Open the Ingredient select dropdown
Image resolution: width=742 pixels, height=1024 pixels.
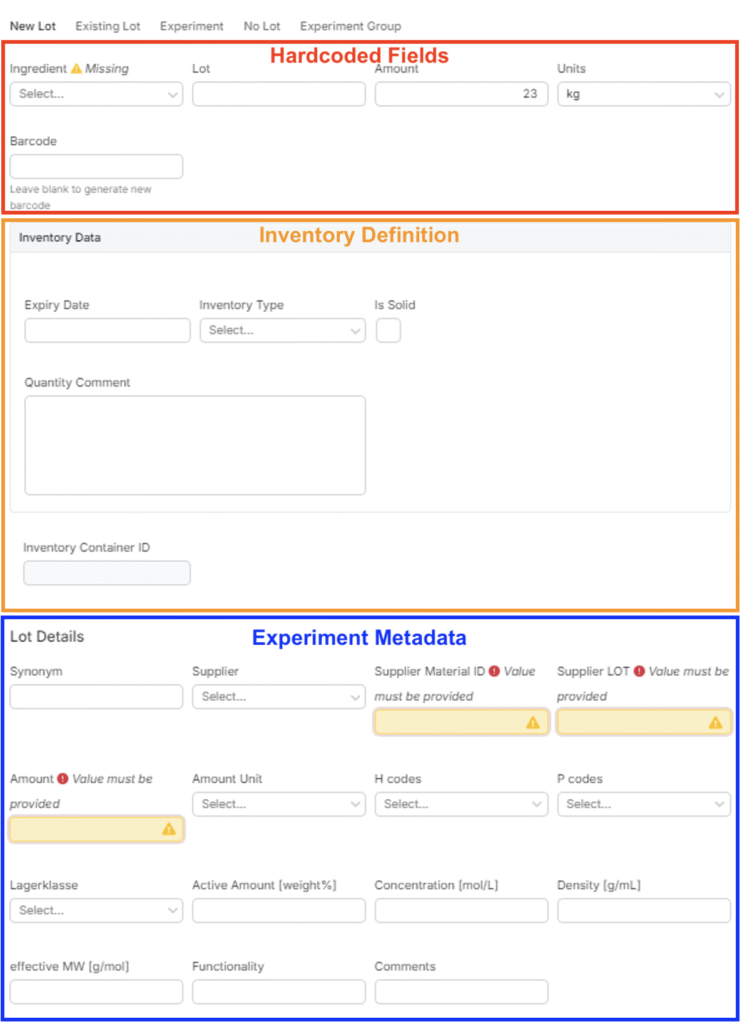(x=96, y=94)
